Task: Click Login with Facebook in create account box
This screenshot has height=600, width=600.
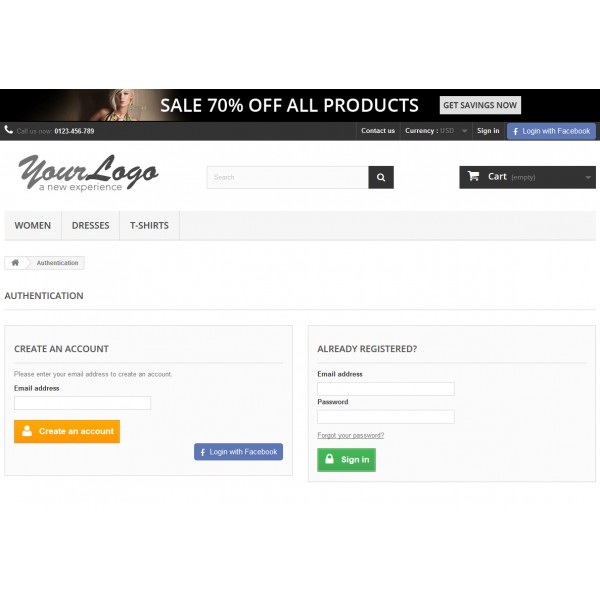Action: tap(238, 452)
